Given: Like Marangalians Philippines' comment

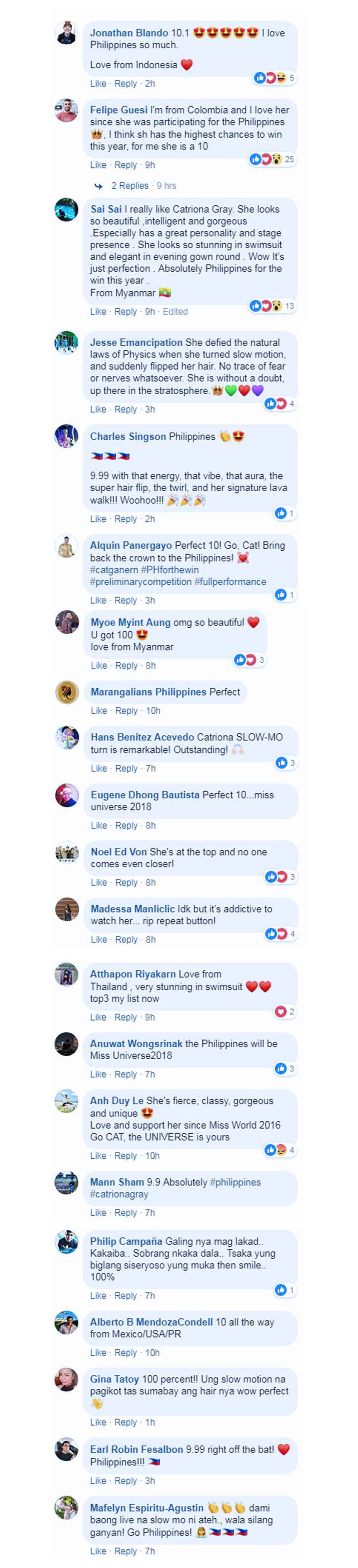Looking at the screenshot, I should [x=99, y=710].
